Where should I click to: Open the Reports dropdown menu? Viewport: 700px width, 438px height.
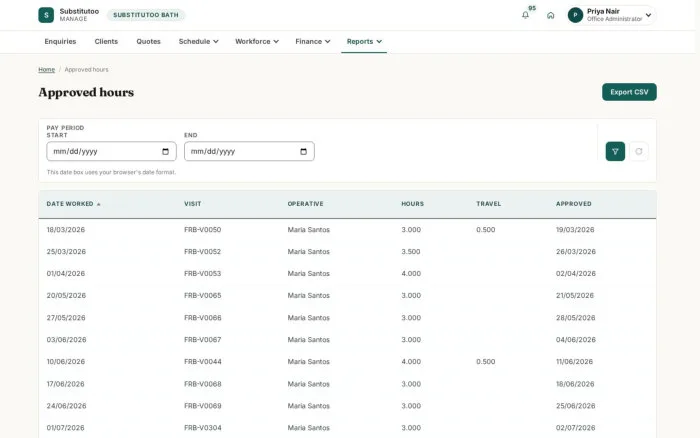click(x=364, y=42)
